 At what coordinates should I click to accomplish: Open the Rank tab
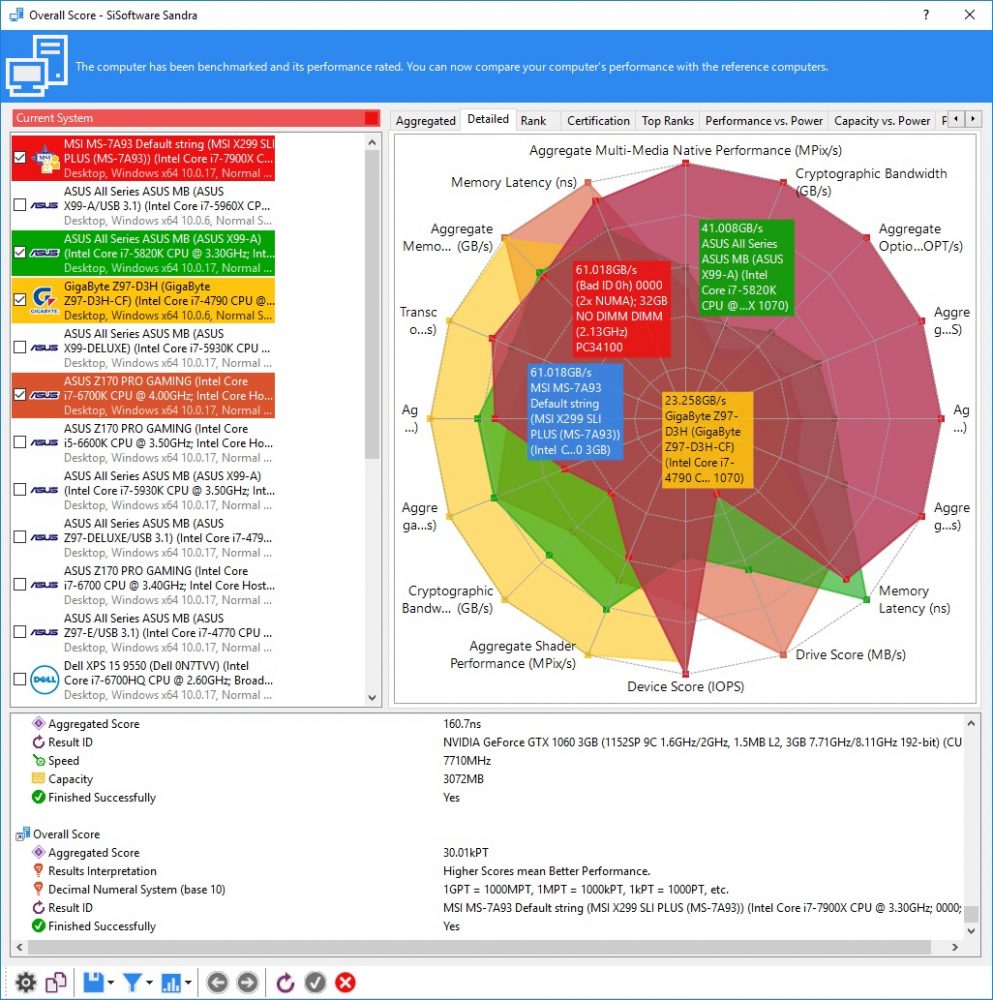click(x=533, y=121)
